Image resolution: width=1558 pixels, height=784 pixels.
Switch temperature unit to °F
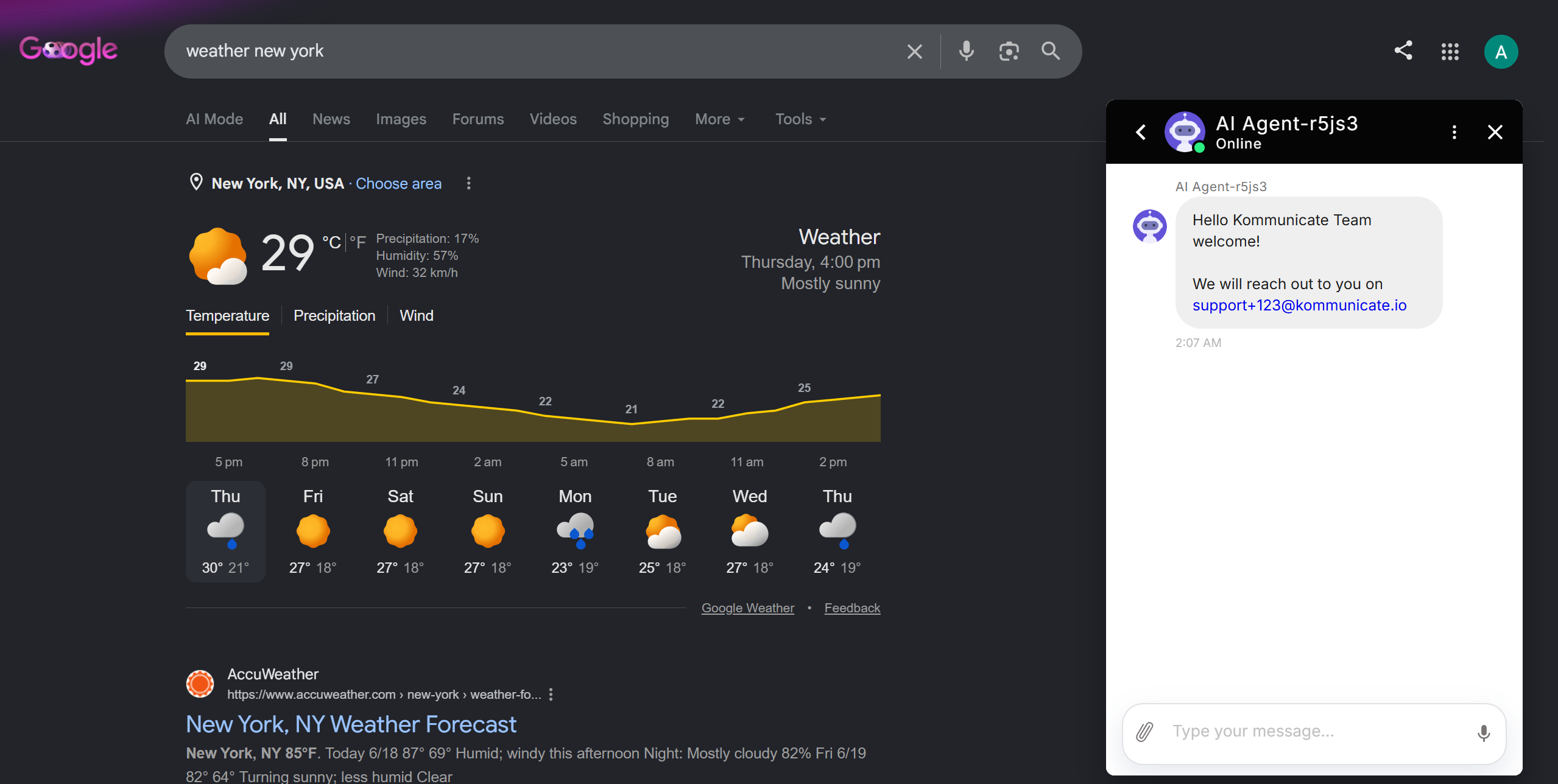click(x=358, y=242)
